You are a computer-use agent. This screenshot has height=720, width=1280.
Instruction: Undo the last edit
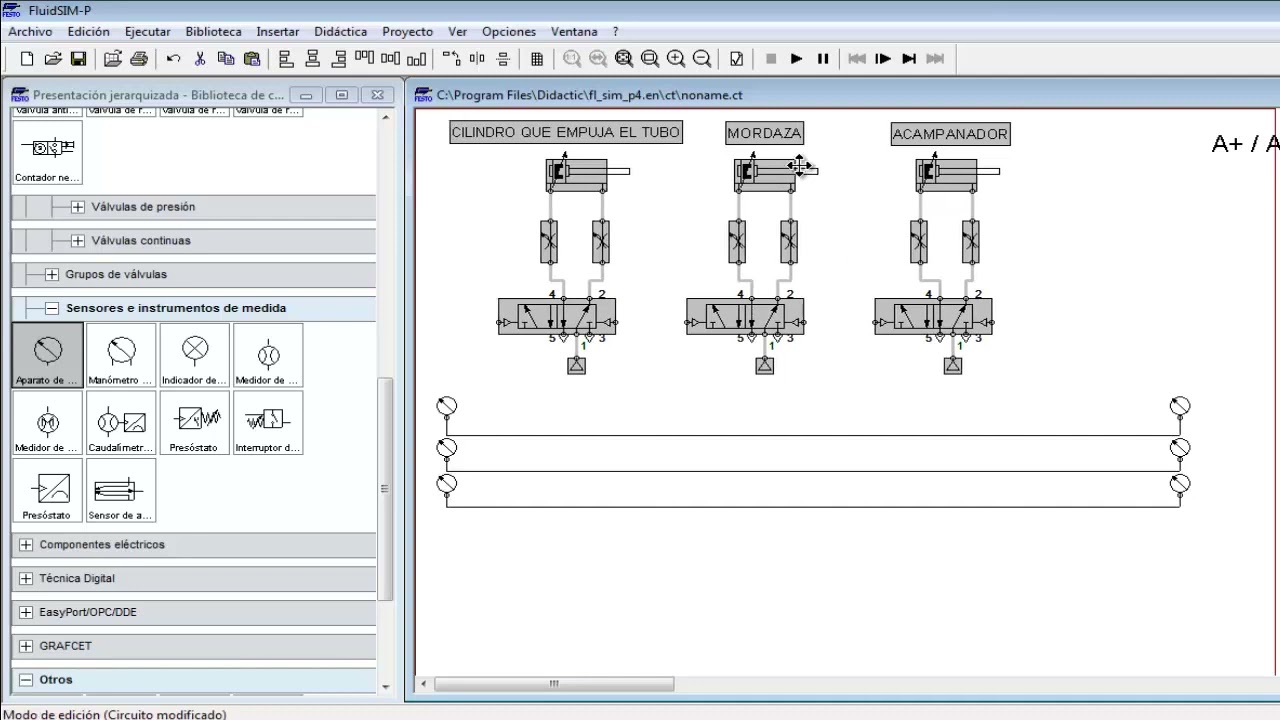174,59
